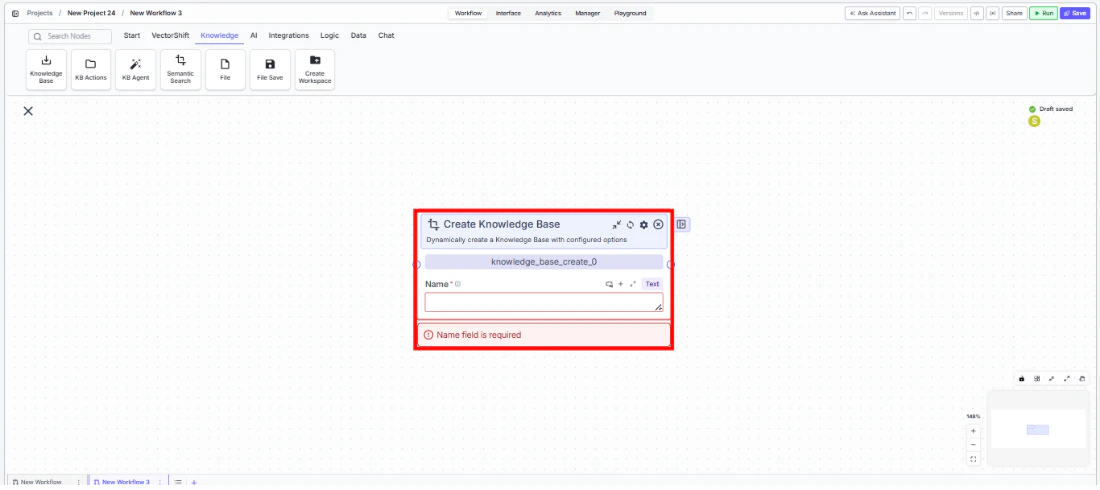Click the redo arrow in top toolbar
The height and width of the screenshot is (490, 1100).
pyautogui.click(x=925, y=13)
